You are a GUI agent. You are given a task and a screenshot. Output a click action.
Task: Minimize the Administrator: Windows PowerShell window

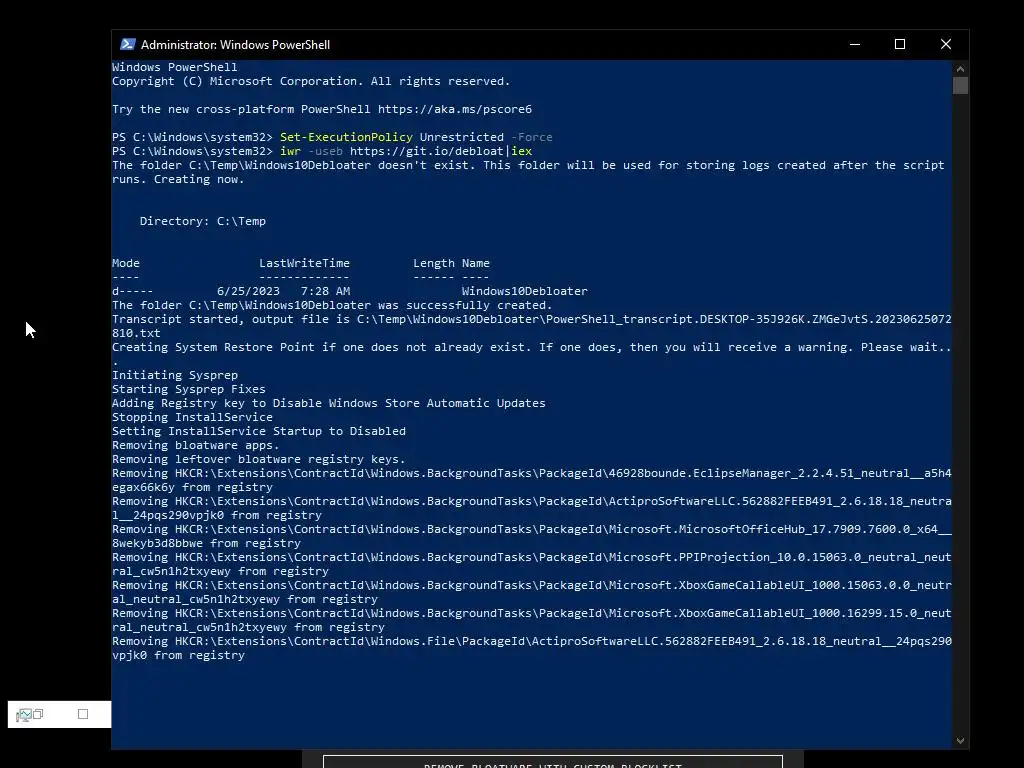click(x=854, y=44)
